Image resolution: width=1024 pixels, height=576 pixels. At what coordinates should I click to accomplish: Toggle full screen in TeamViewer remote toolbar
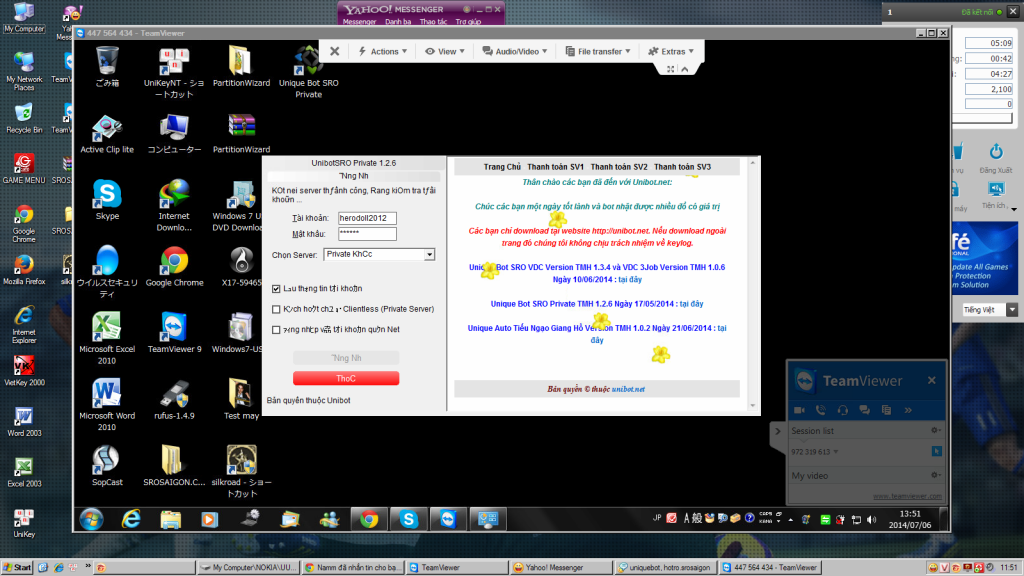click(671, 69)
